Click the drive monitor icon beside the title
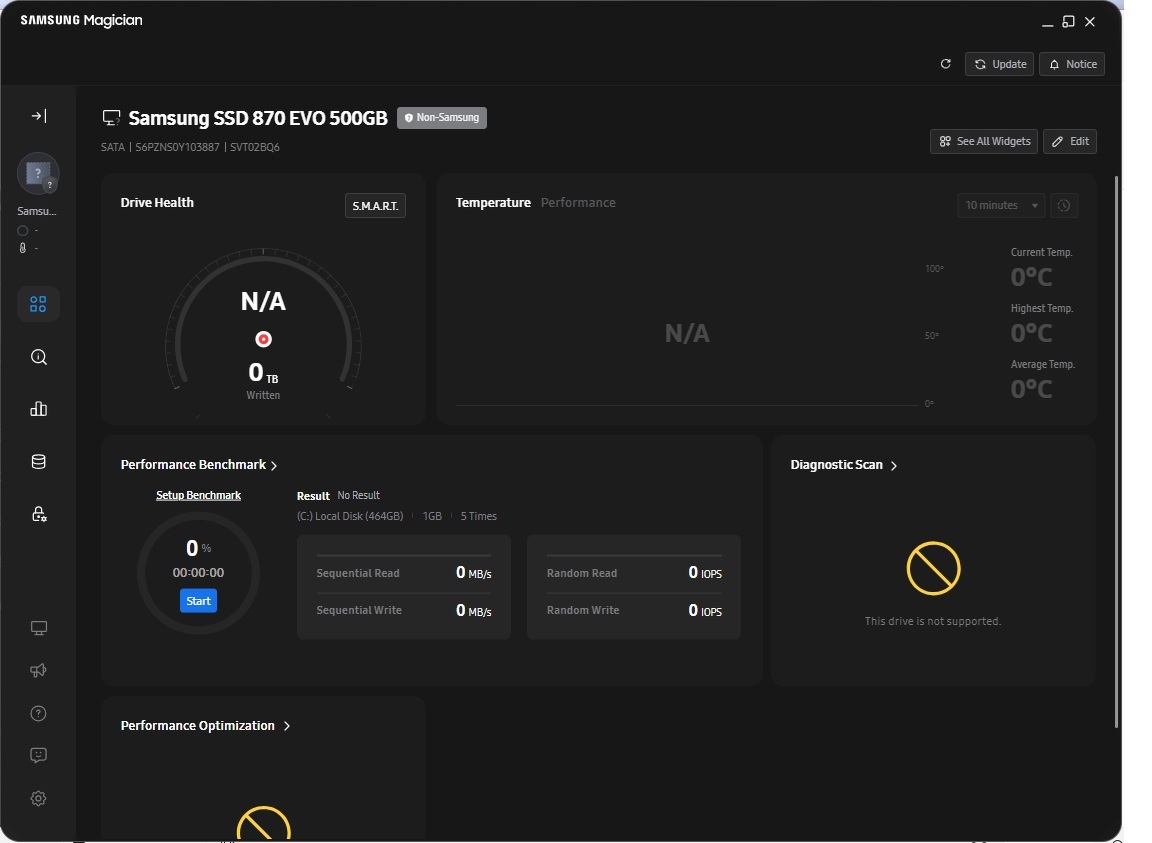Screen dimensions: 1152x843 click(x=112, y=118)
